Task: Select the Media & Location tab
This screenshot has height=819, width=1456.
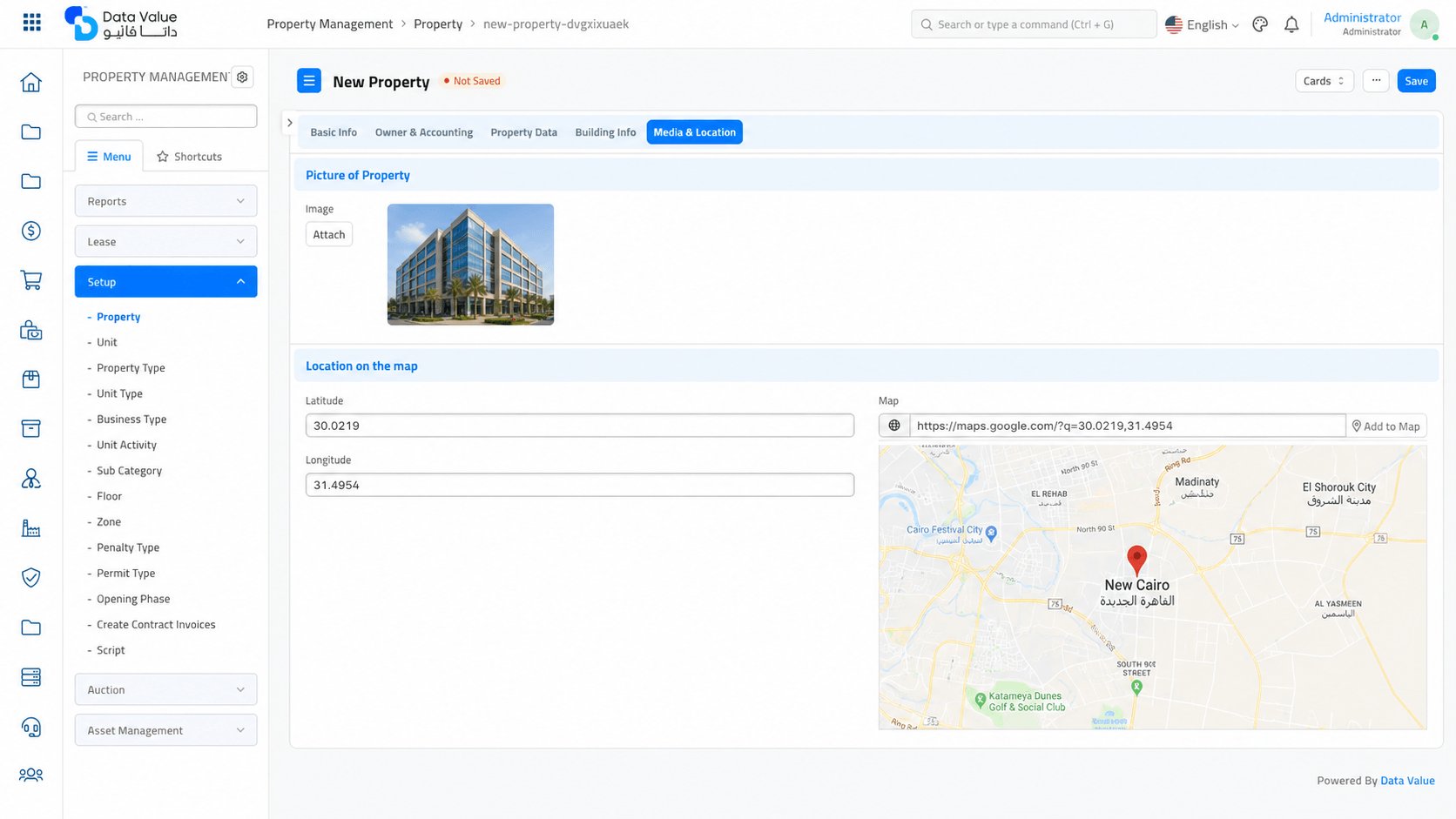Action: tap(694, 132)
